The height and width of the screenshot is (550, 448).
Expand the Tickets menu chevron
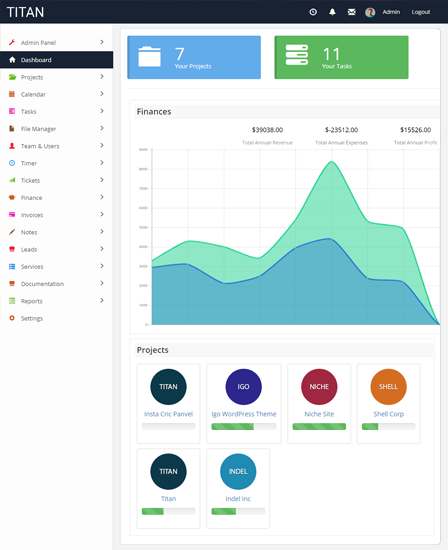click(102, 180)
